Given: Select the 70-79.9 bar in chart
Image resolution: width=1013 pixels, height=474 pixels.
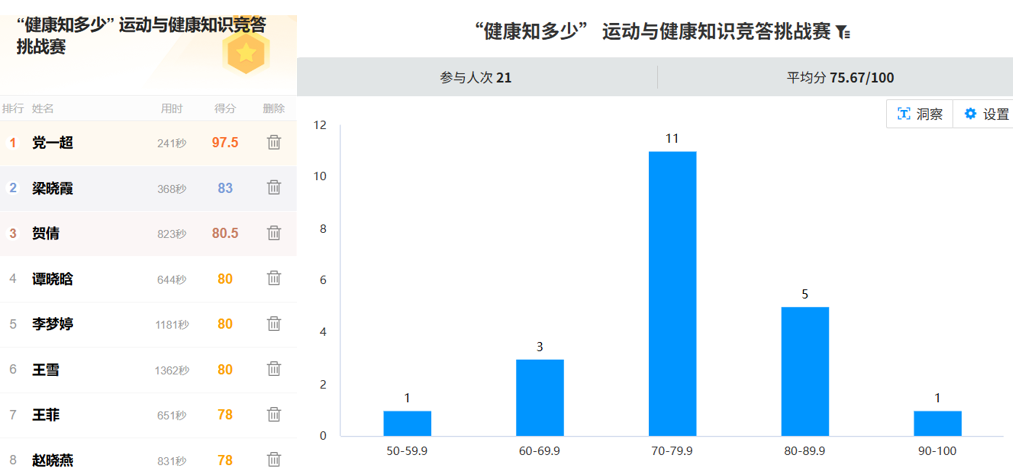Looking at the screenshot, I should tap(672, 293).
